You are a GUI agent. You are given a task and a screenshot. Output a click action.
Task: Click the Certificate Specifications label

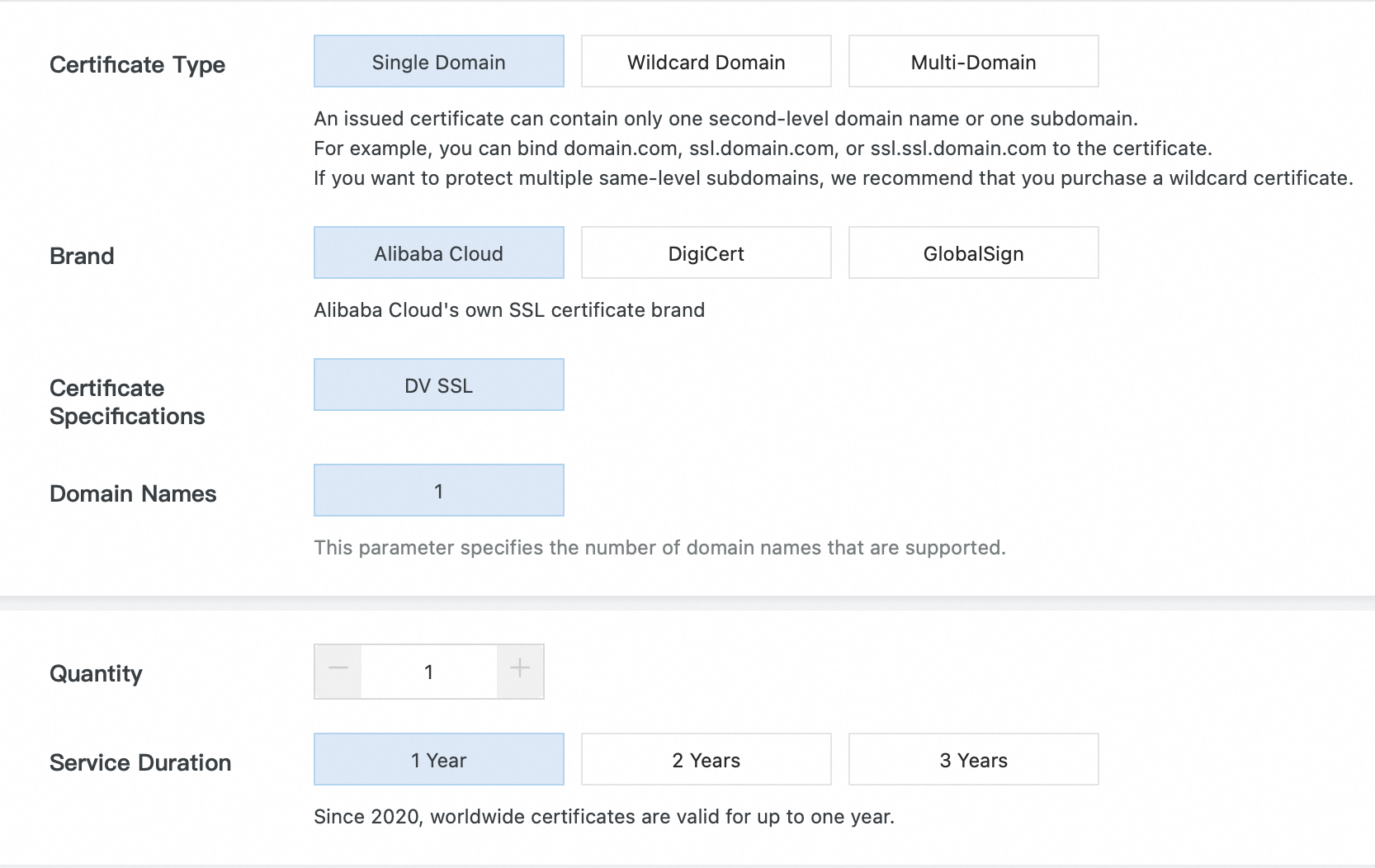coord(127,402)
